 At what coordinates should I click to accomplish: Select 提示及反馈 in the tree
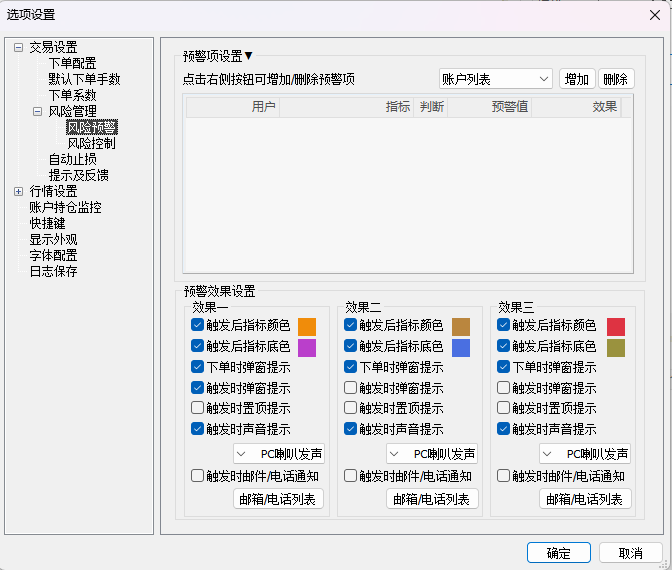pos(78,175)
